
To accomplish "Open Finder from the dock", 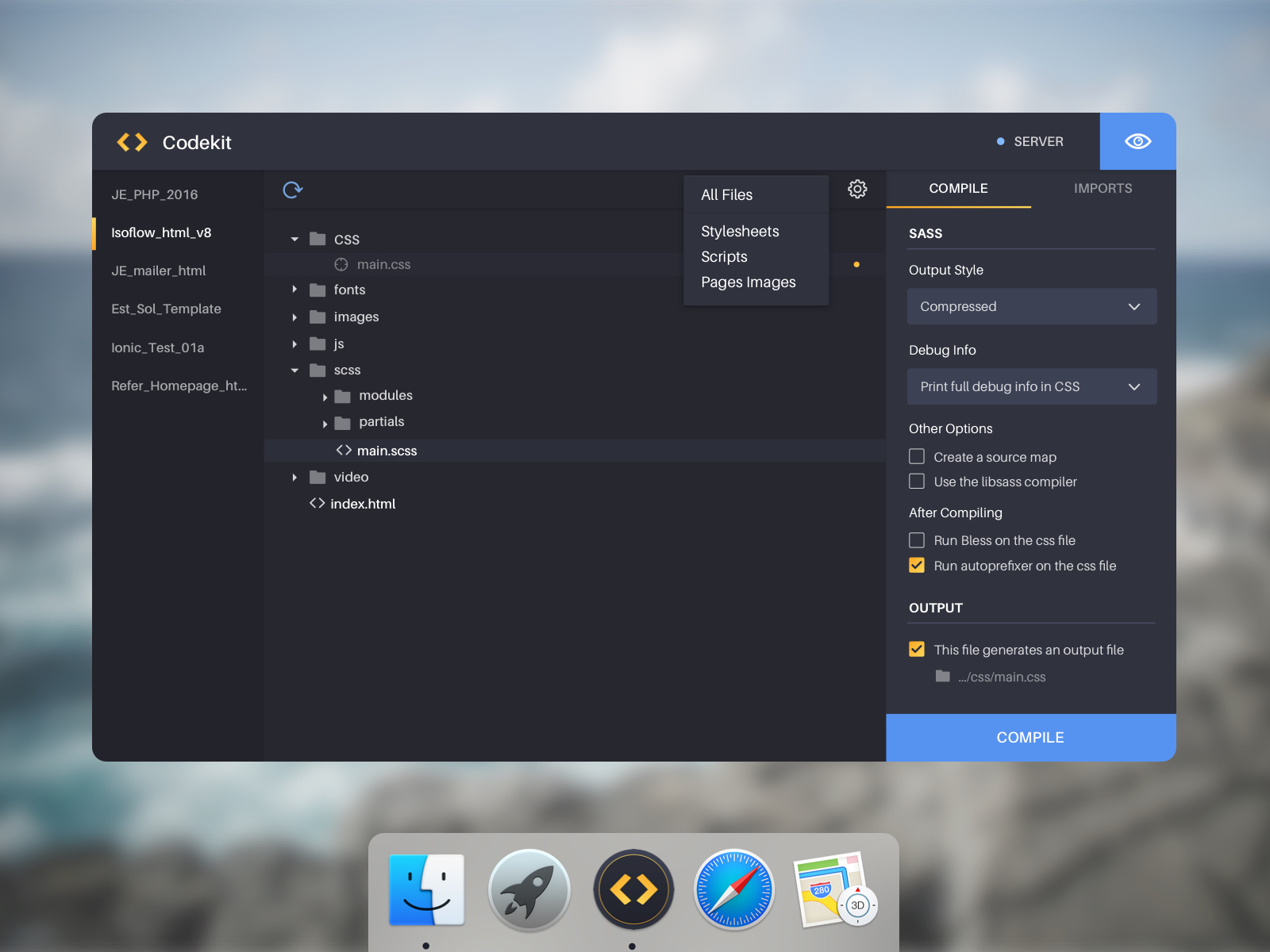I will click(426, 889).
